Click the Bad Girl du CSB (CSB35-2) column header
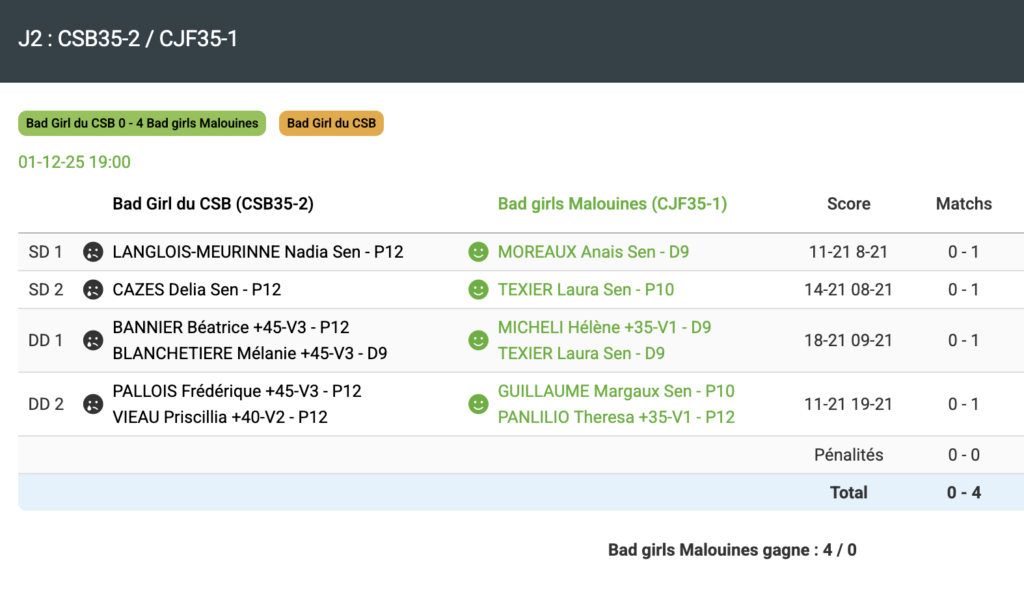1024x596 pixels. tap(213, 204)
